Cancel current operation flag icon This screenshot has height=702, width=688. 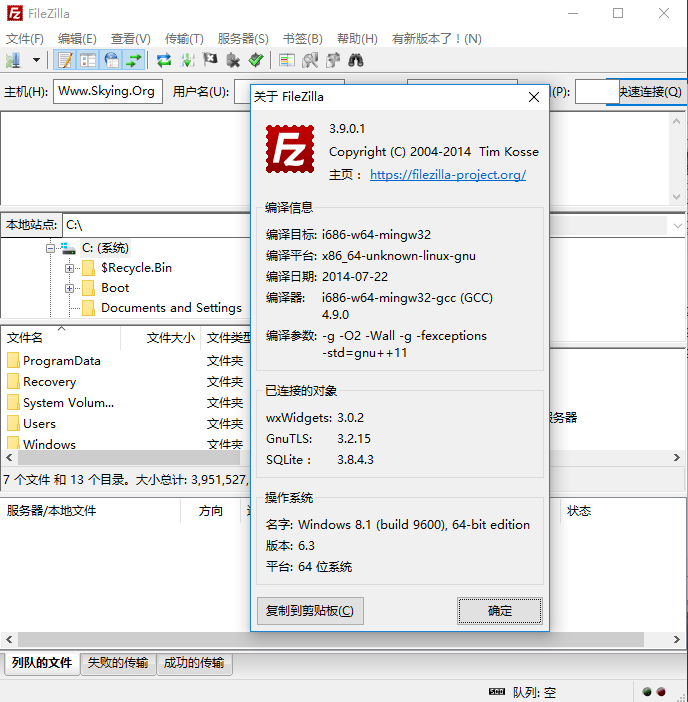pos(210,60)
